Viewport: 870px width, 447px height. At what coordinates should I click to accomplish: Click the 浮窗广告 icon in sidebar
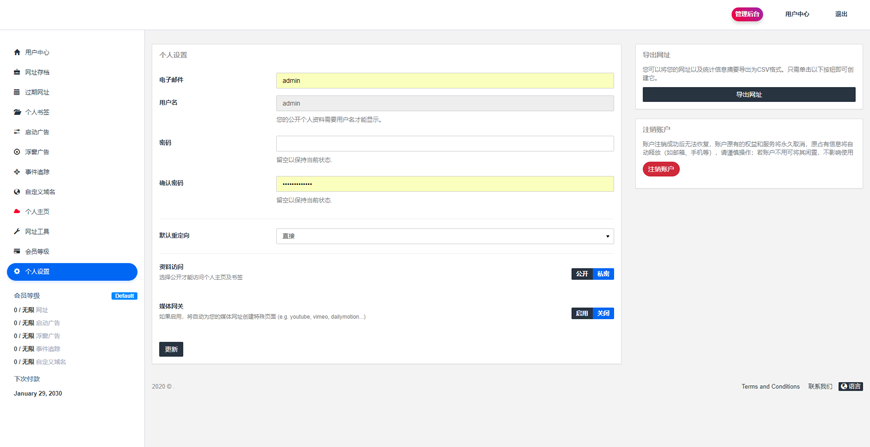pyautogui.click(x=17, y=152)
